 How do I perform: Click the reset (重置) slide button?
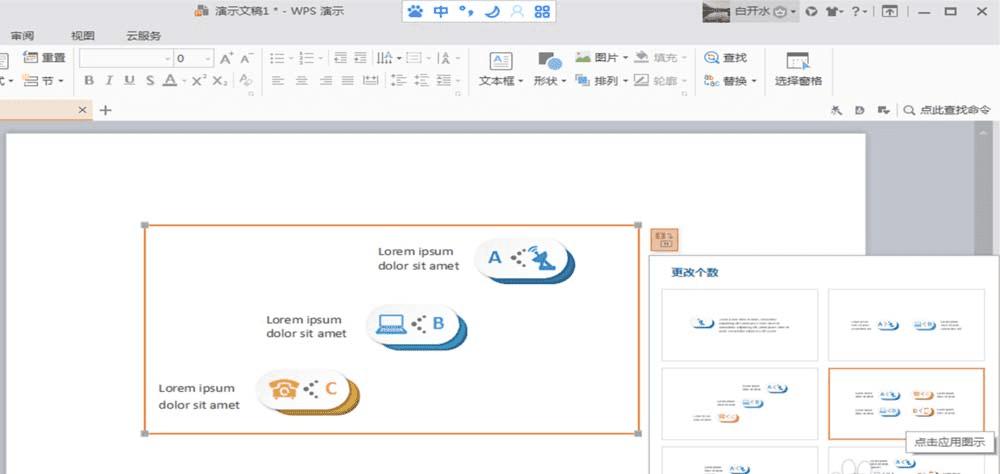click(x=44, y=58)
